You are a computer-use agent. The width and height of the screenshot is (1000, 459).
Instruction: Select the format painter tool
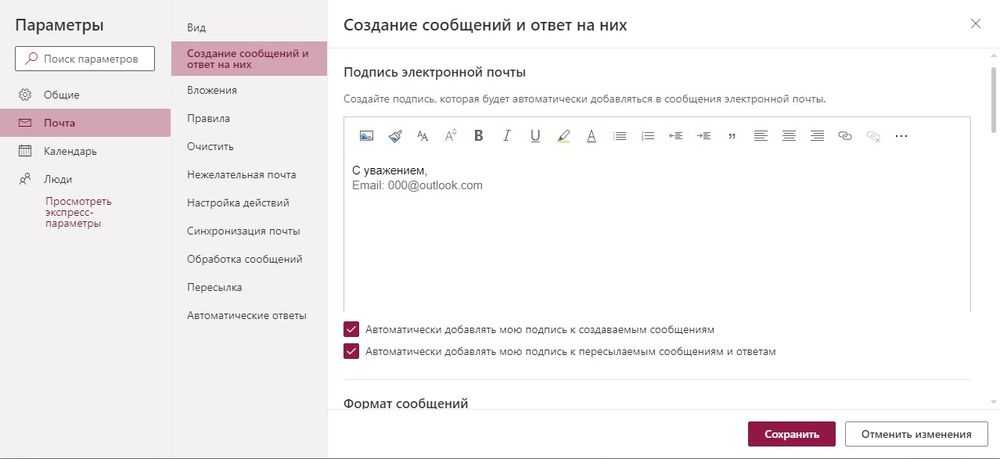(x=394, y=136)
